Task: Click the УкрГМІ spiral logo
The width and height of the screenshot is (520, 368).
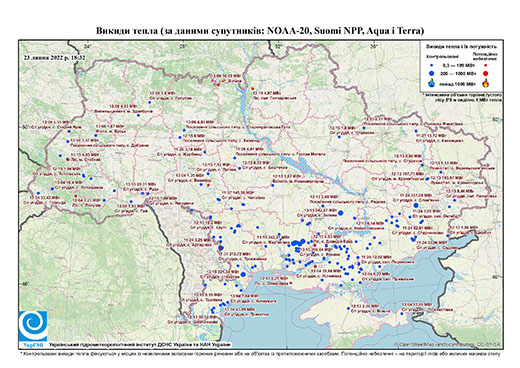Action: [33, 326]
